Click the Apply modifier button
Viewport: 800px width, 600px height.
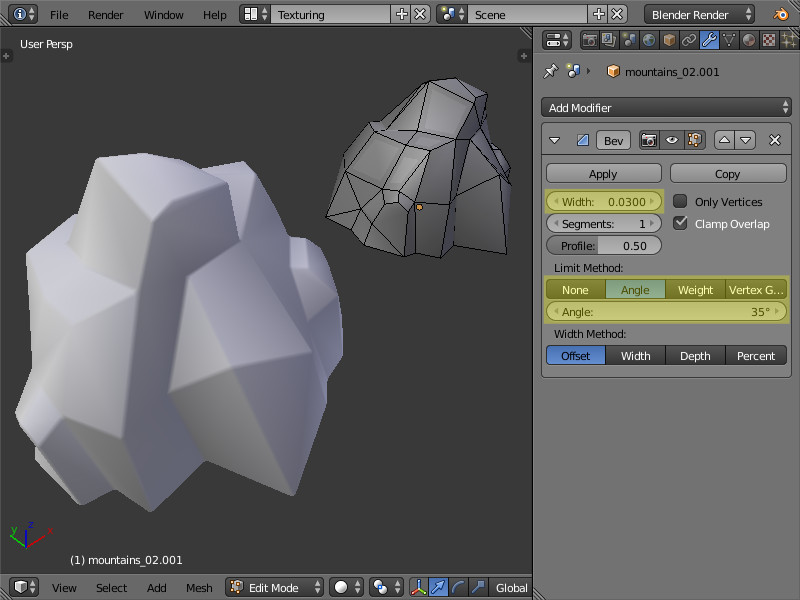(603, 173)
